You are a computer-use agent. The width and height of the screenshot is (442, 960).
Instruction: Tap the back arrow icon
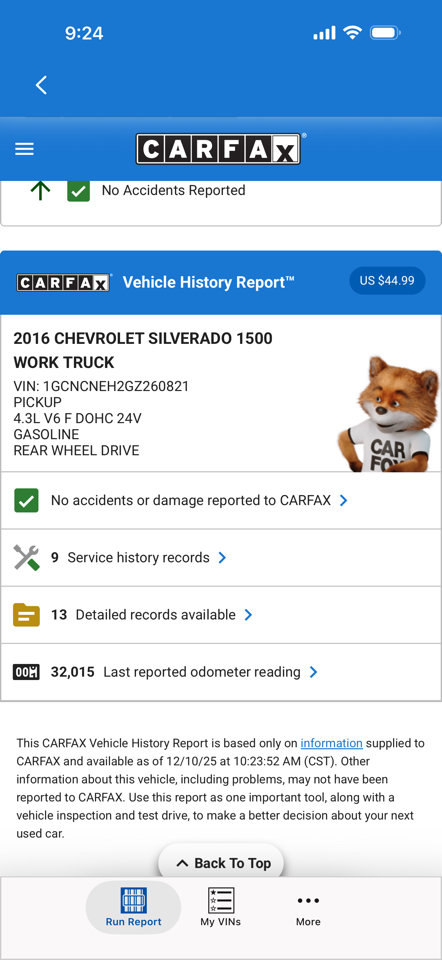click(41, 85)
